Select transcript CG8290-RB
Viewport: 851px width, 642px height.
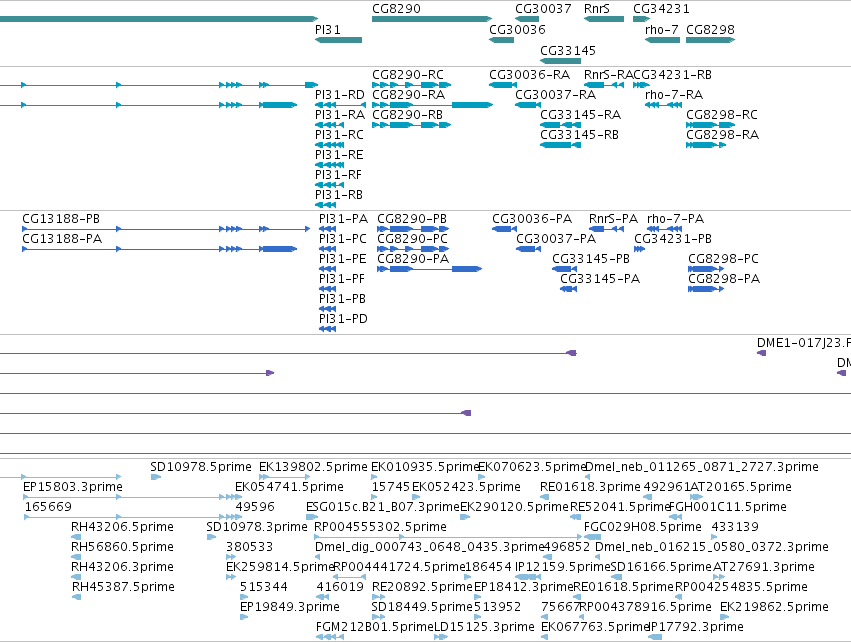coord(411,125)
